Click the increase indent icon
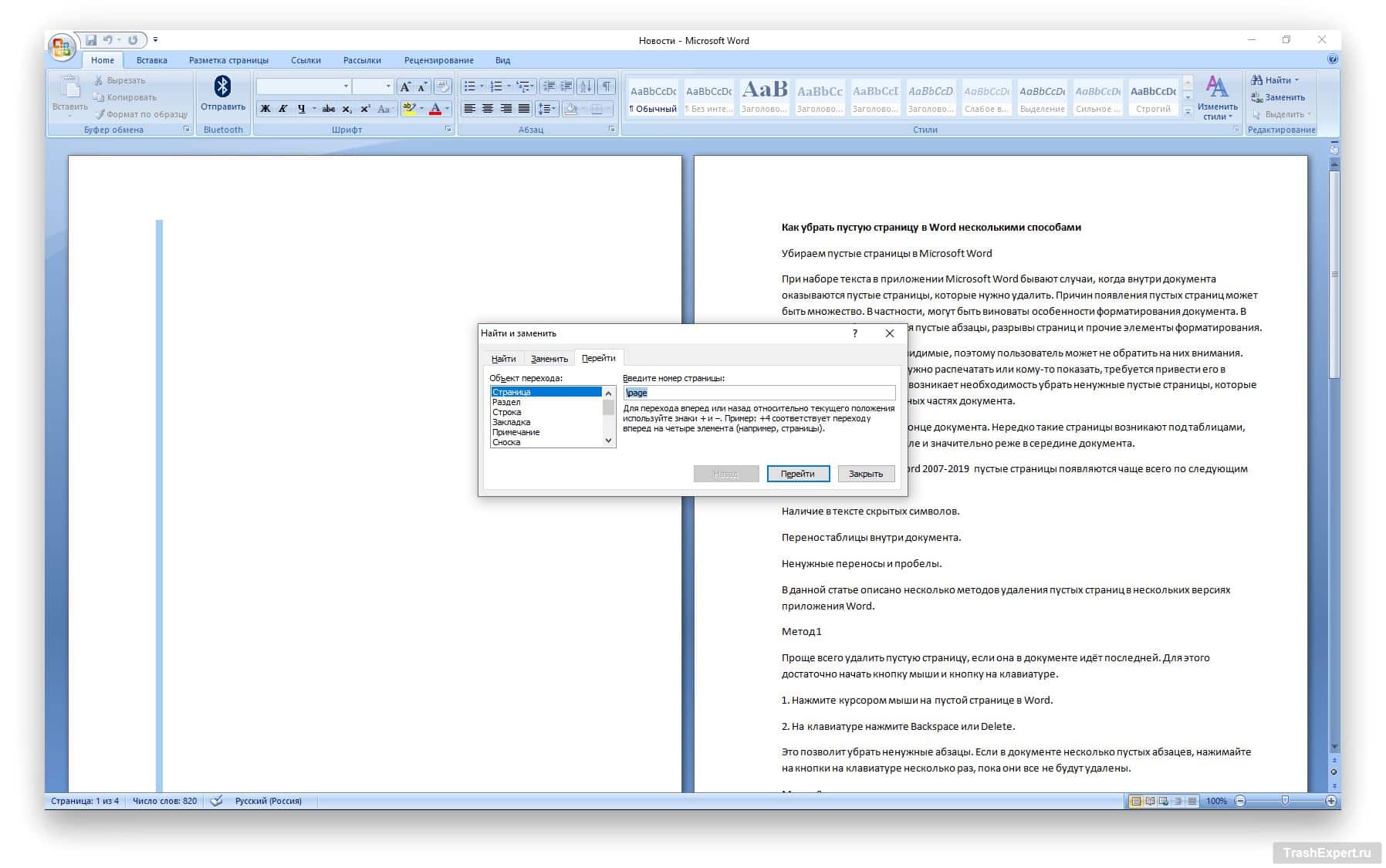 point(566,86)
